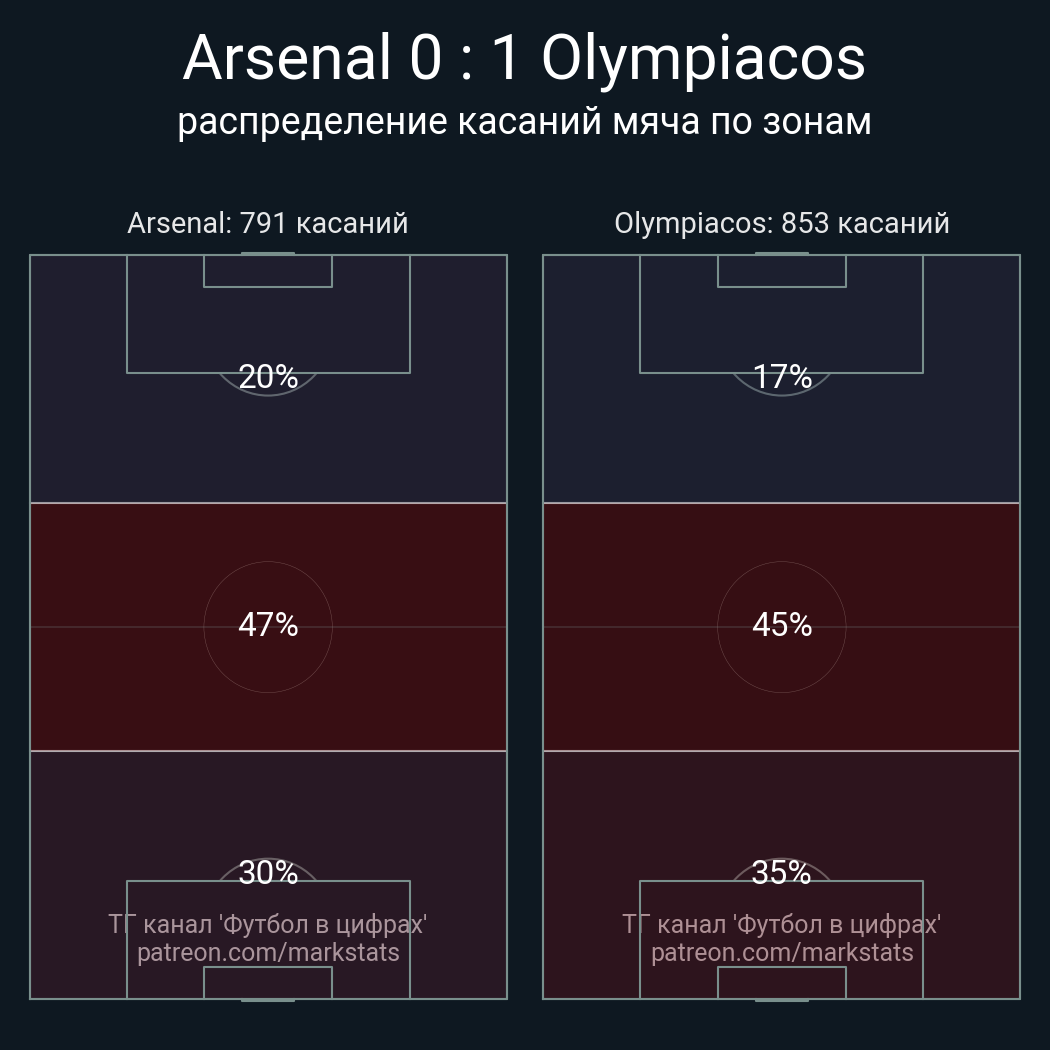The width and height of the screenshot is (1050, 1050).
Task: Click Arsenal's 47% midfield zone label
Action: click(x=268, y=625)
